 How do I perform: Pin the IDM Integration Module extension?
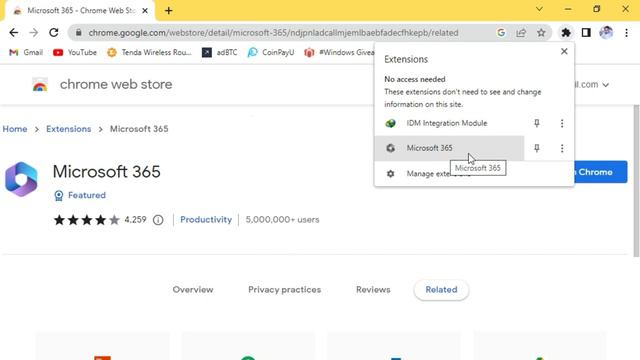pyautogui.click(x=537, y=123)
